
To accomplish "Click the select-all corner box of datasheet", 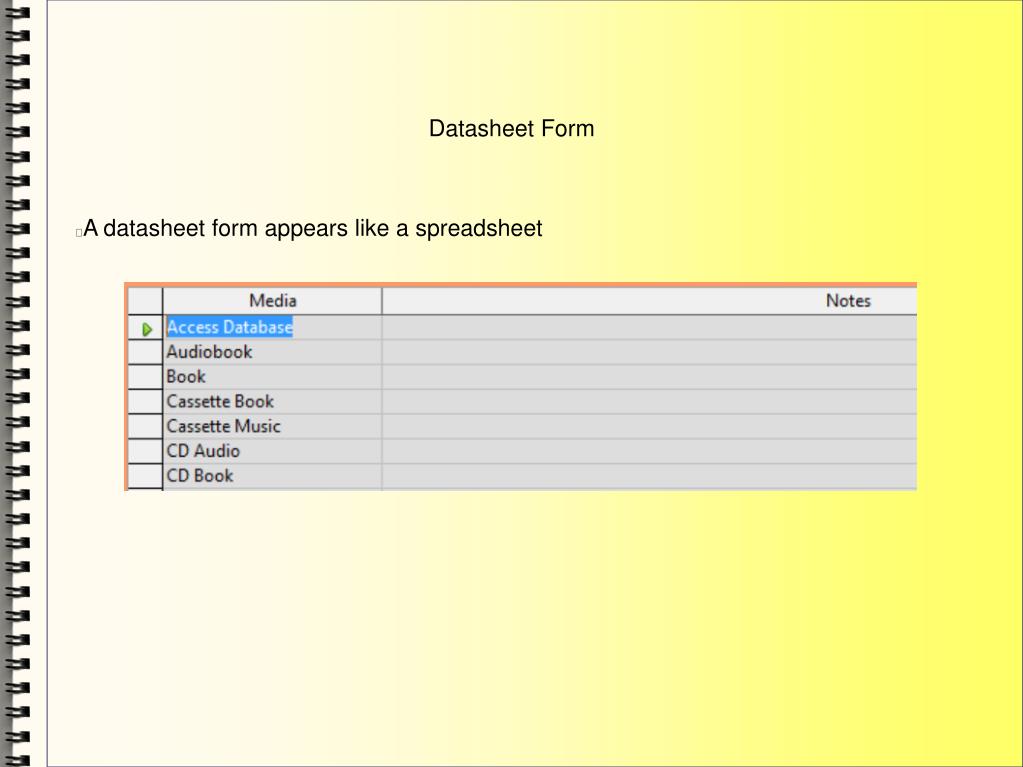I will point(145,301).
